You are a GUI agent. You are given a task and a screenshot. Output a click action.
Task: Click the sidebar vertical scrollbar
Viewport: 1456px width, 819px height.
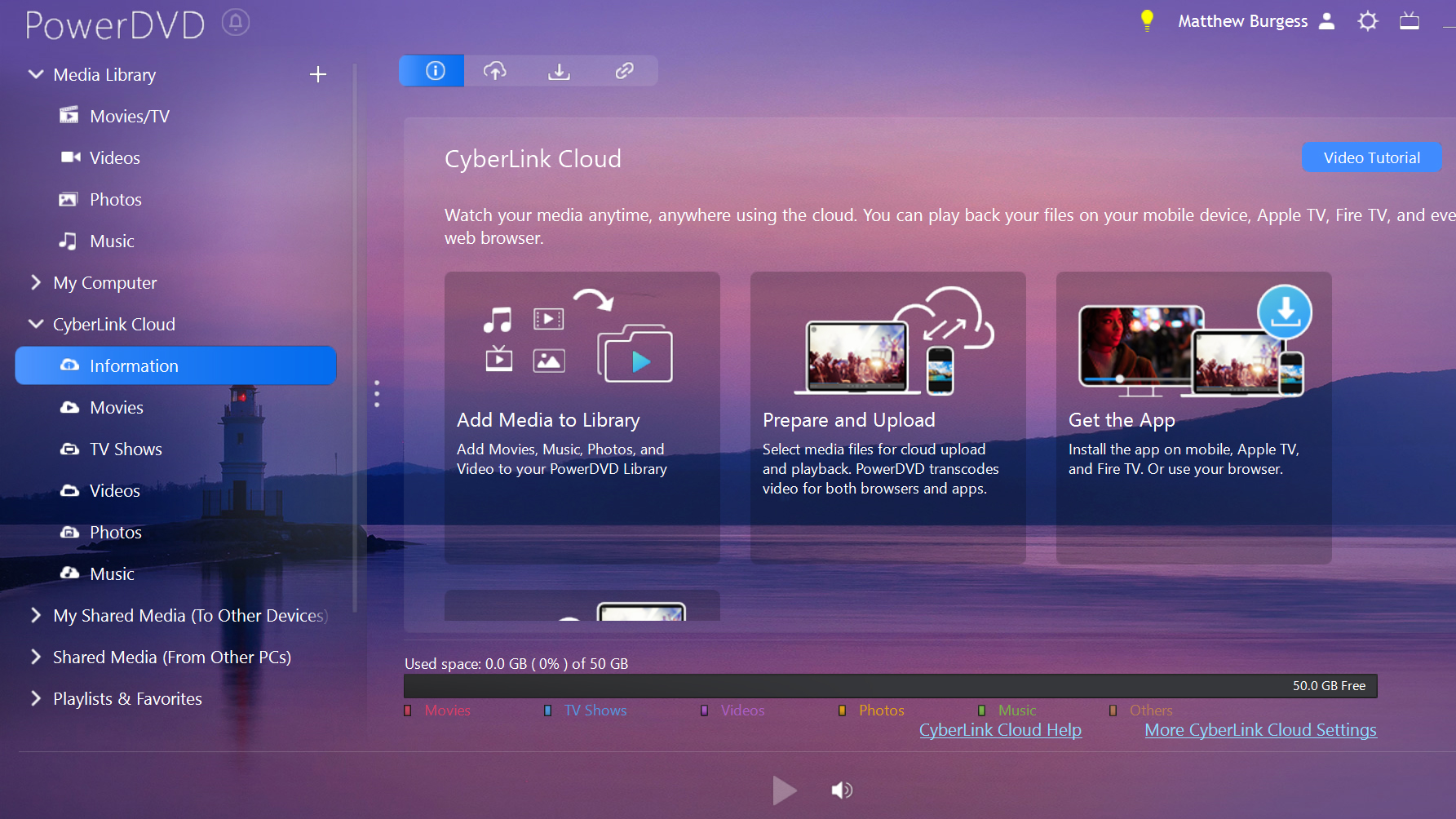[355, 339]
